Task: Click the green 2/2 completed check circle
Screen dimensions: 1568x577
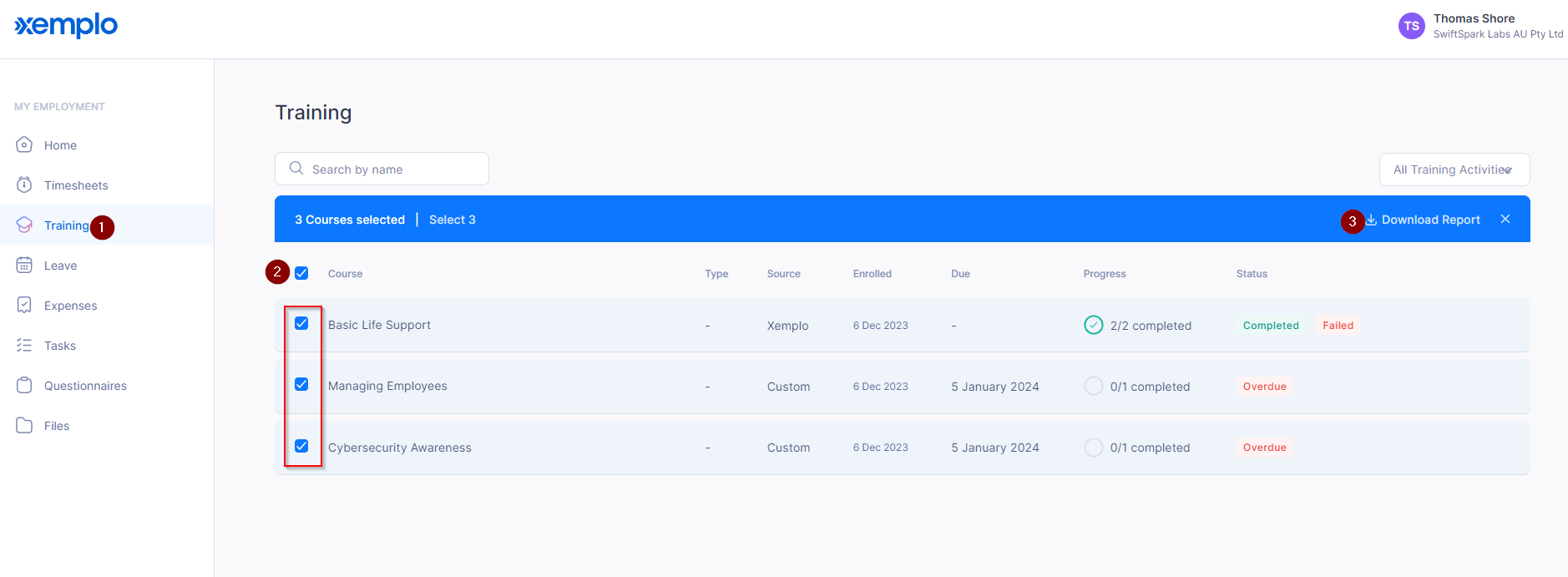Action: click(1094, 325)
